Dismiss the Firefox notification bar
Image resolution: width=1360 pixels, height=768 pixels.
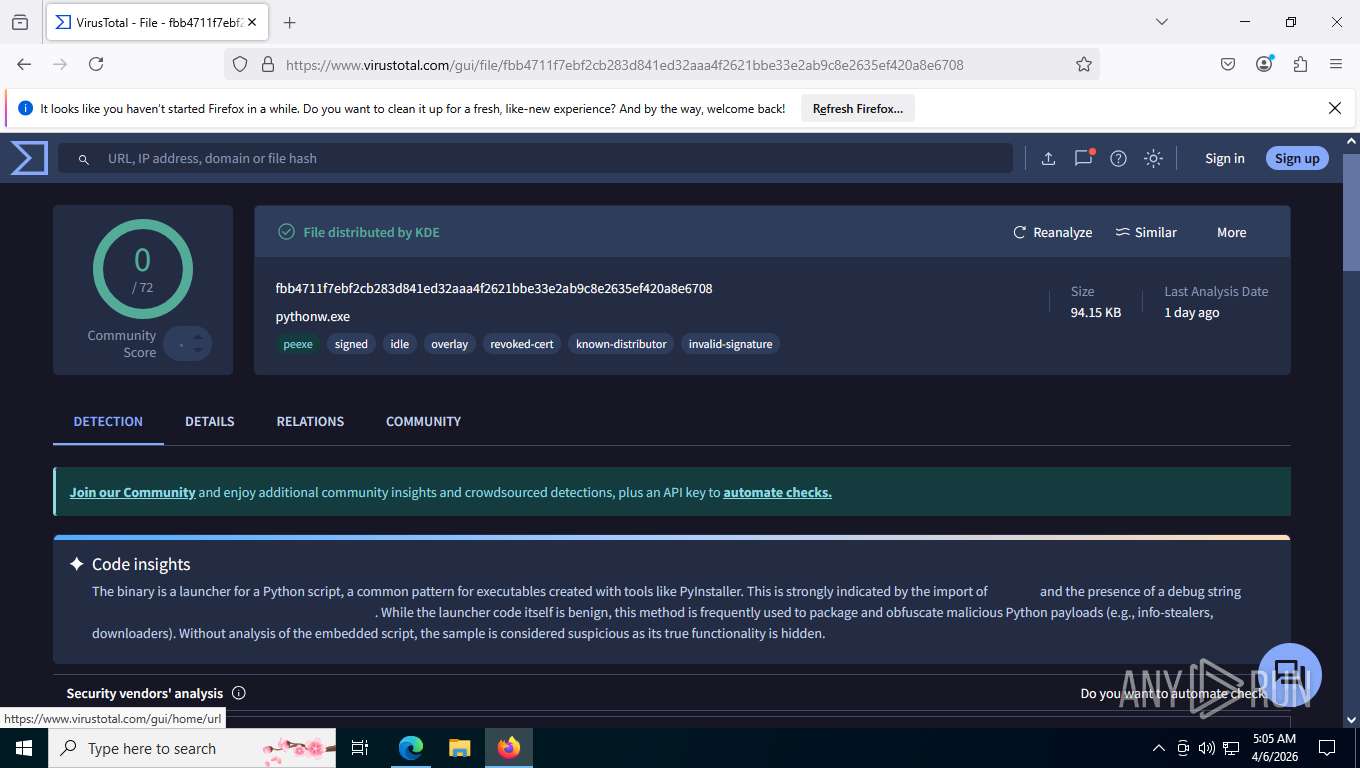1335,108
